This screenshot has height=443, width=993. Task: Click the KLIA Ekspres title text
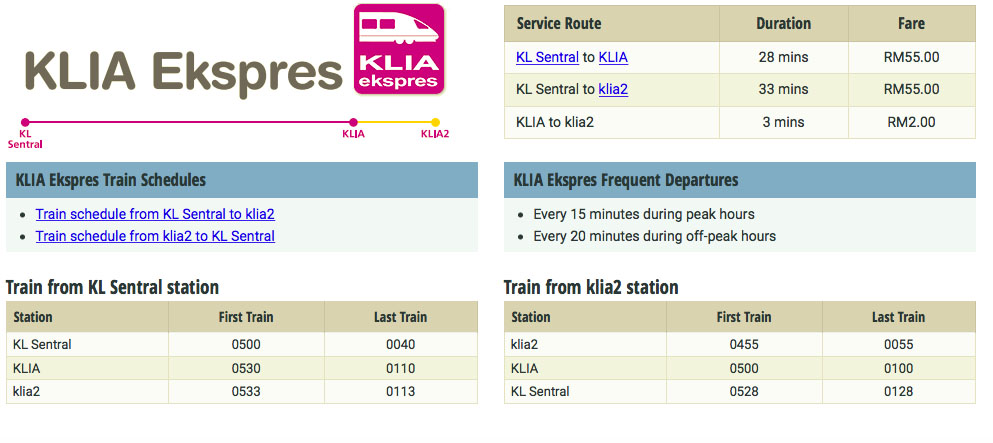click(184, 70)
